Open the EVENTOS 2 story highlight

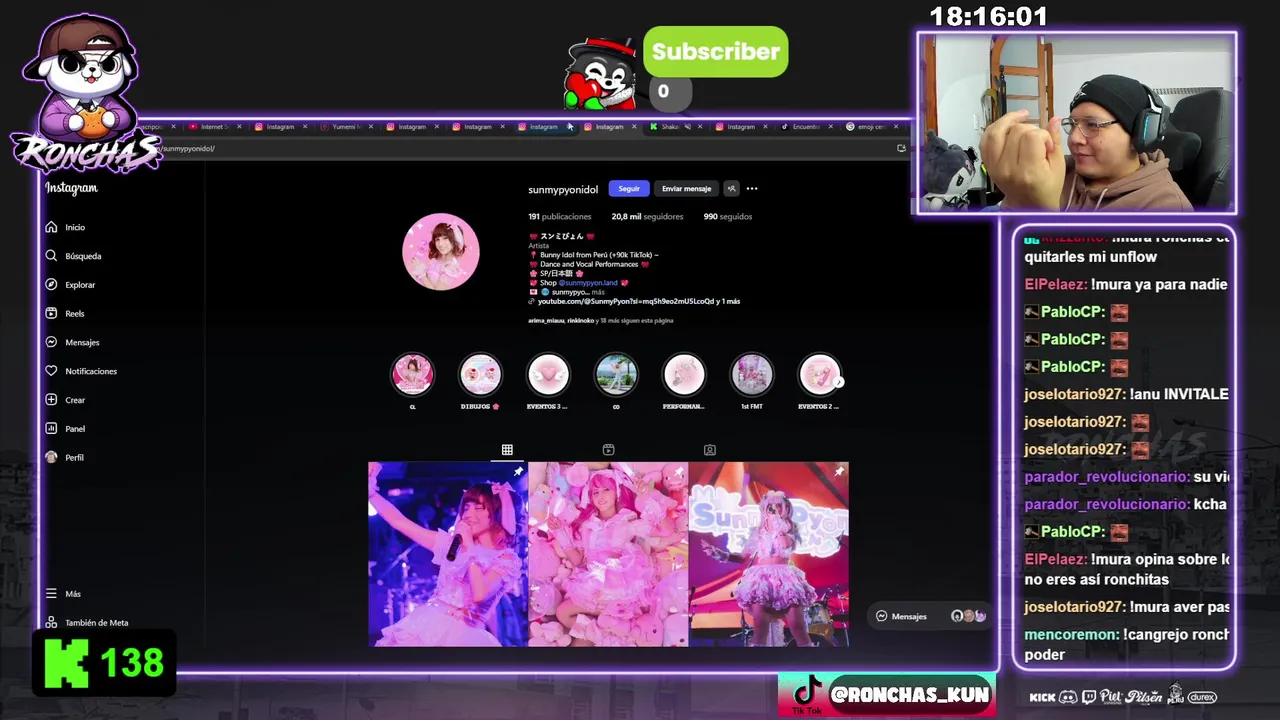(x=819, y=375)
